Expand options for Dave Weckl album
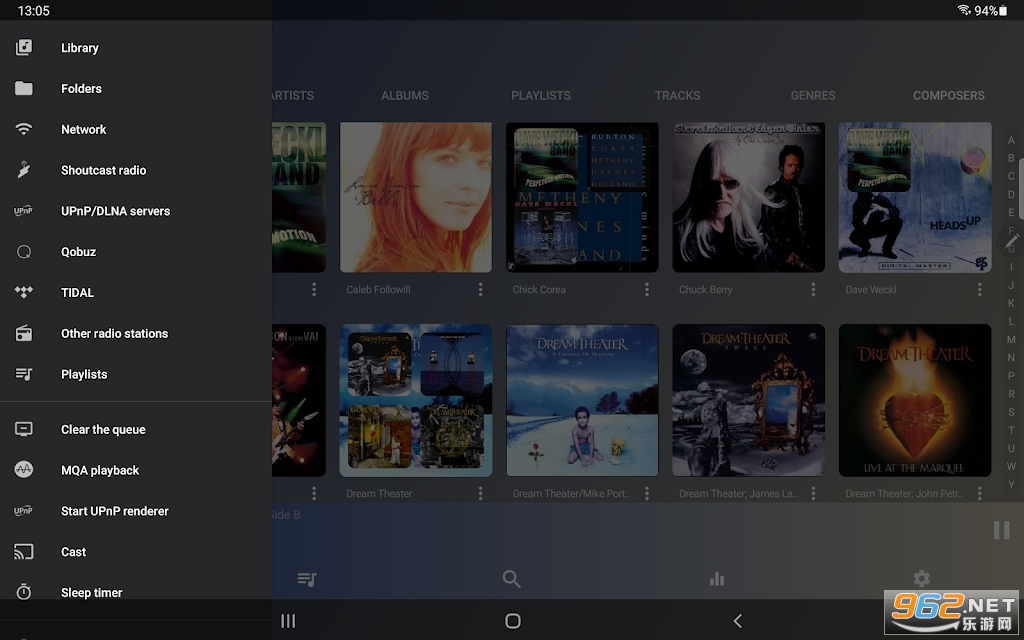The image size is (1024, 640). (979, 290)
